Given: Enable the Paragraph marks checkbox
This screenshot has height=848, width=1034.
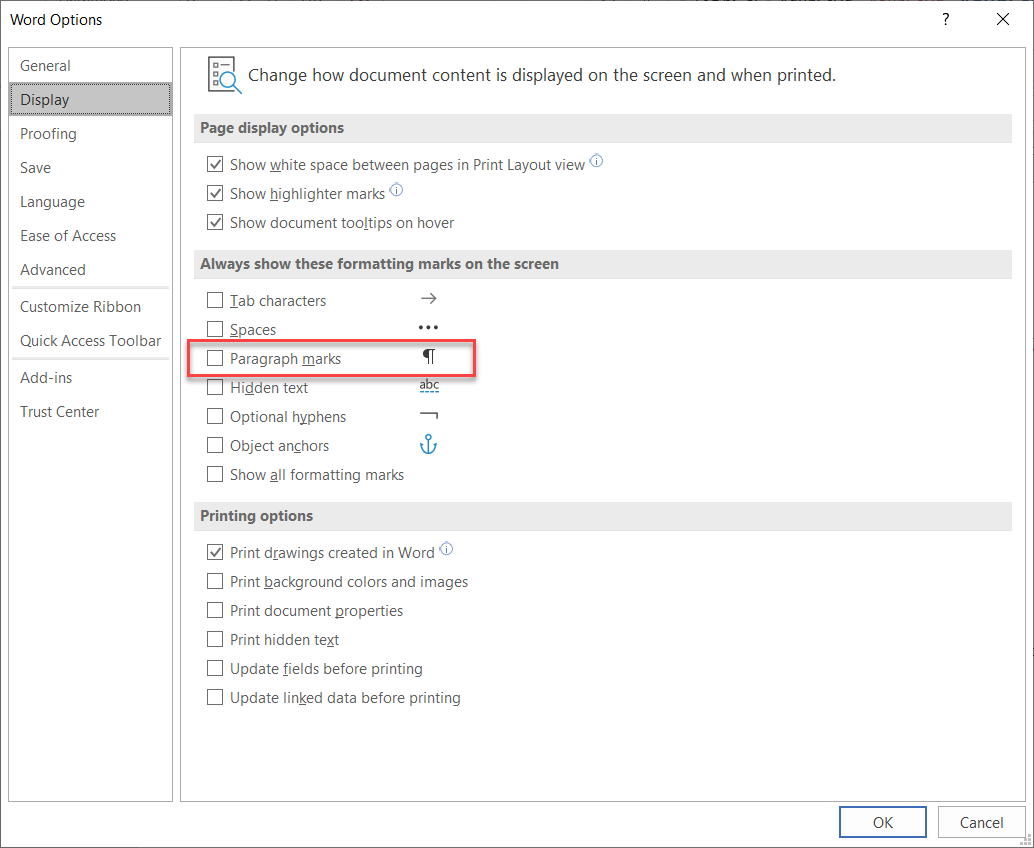Looking at the screenshot, I should point(215,358).
